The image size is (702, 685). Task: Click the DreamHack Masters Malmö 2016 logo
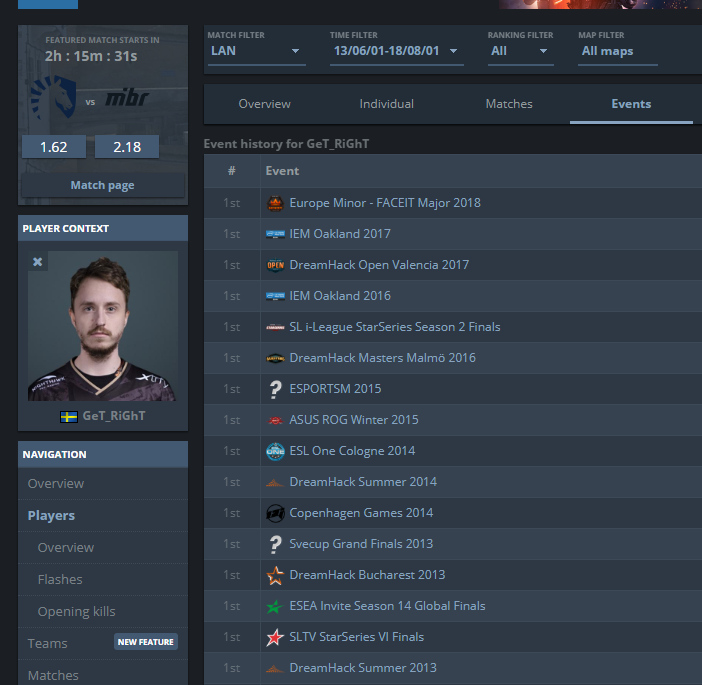coord(275,358)
